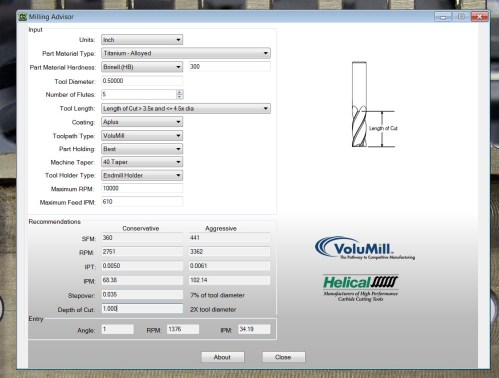Screen dimensions: 499x378
Task: Click the conservative SFM field showing 360
Action: click(x=142, y=238)
